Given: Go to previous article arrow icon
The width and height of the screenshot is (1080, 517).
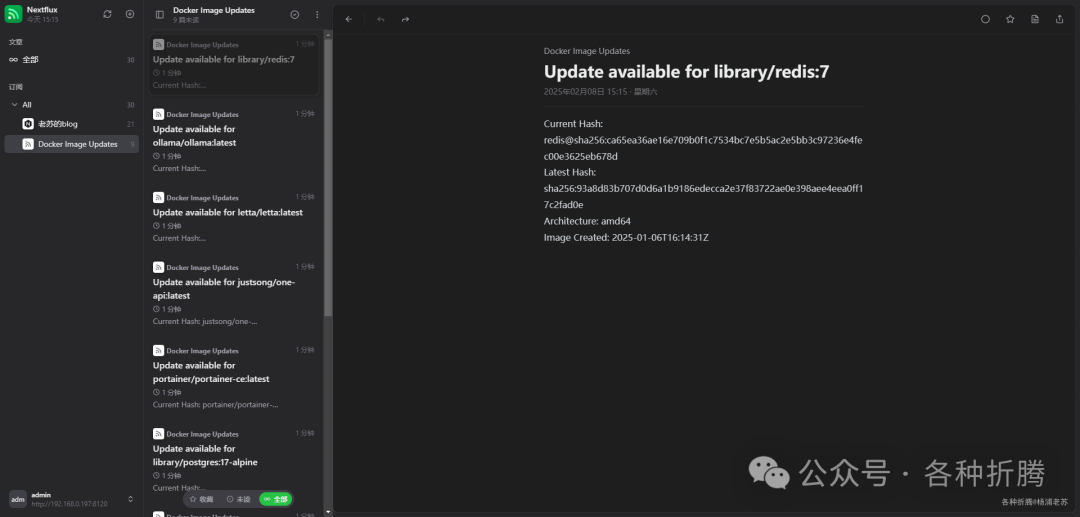Looking at the screenshot, I should (x=381, y=19).
